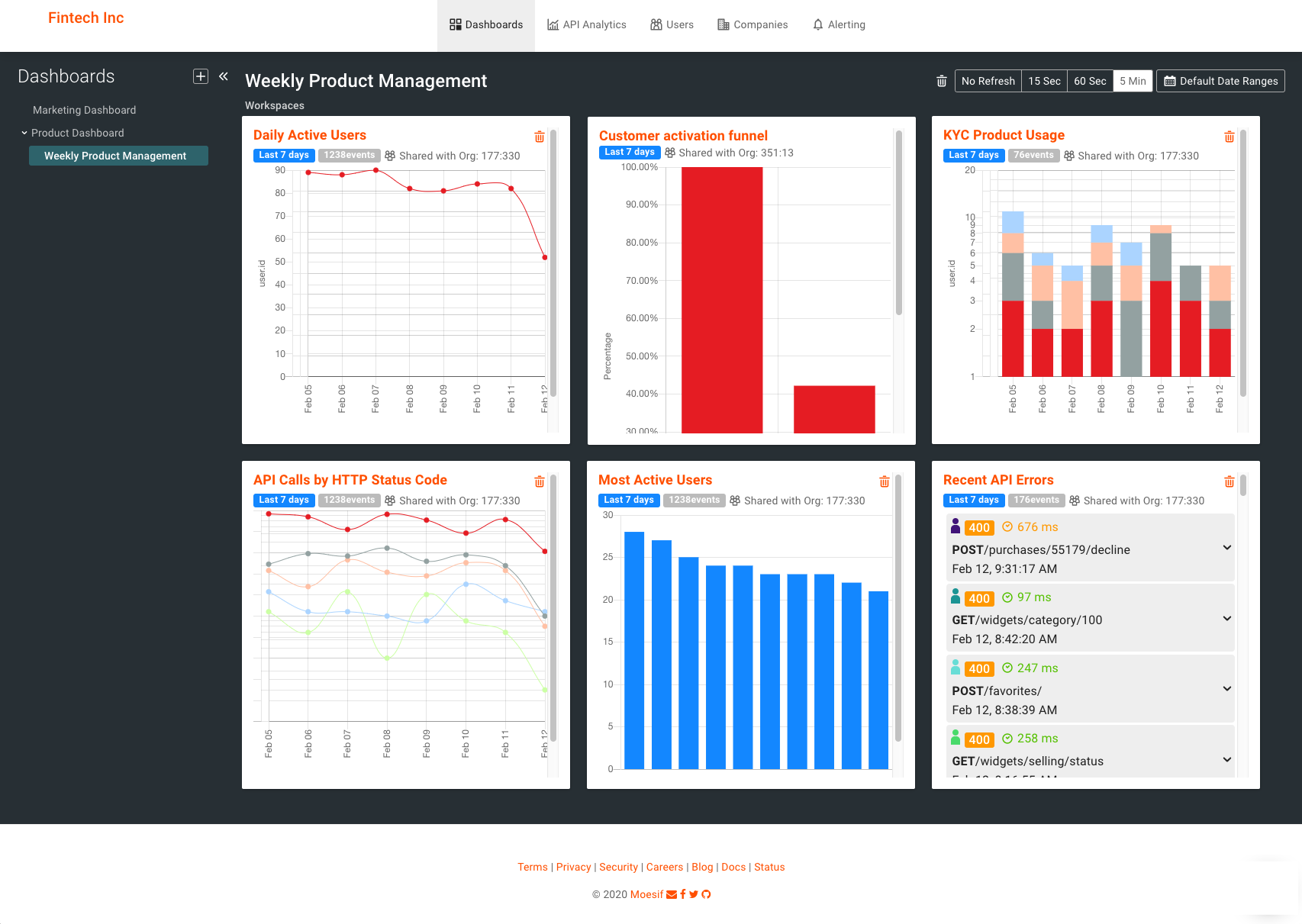Delete dashboard using header trash icon
The image size is (1302, 924).
click(942, 81)
